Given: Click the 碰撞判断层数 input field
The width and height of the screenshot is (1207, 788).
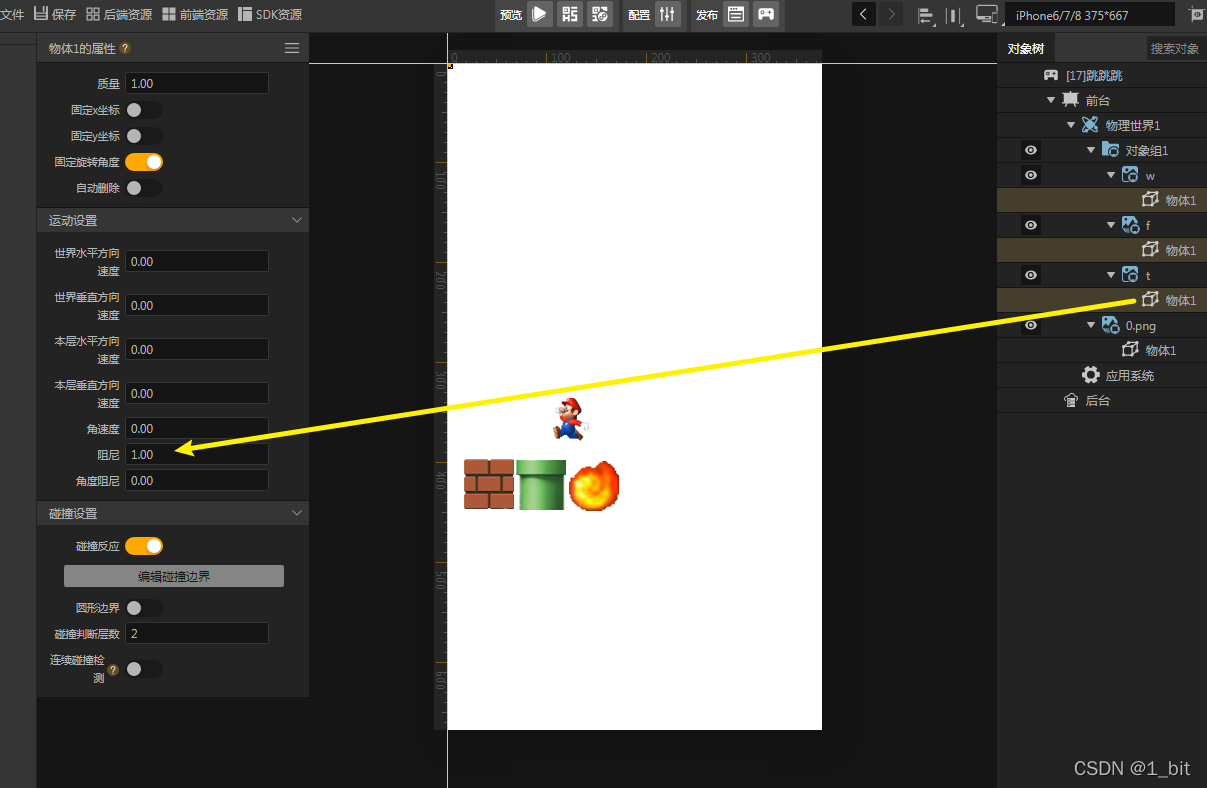Looking at the screenshot, I should coord(197,634).
